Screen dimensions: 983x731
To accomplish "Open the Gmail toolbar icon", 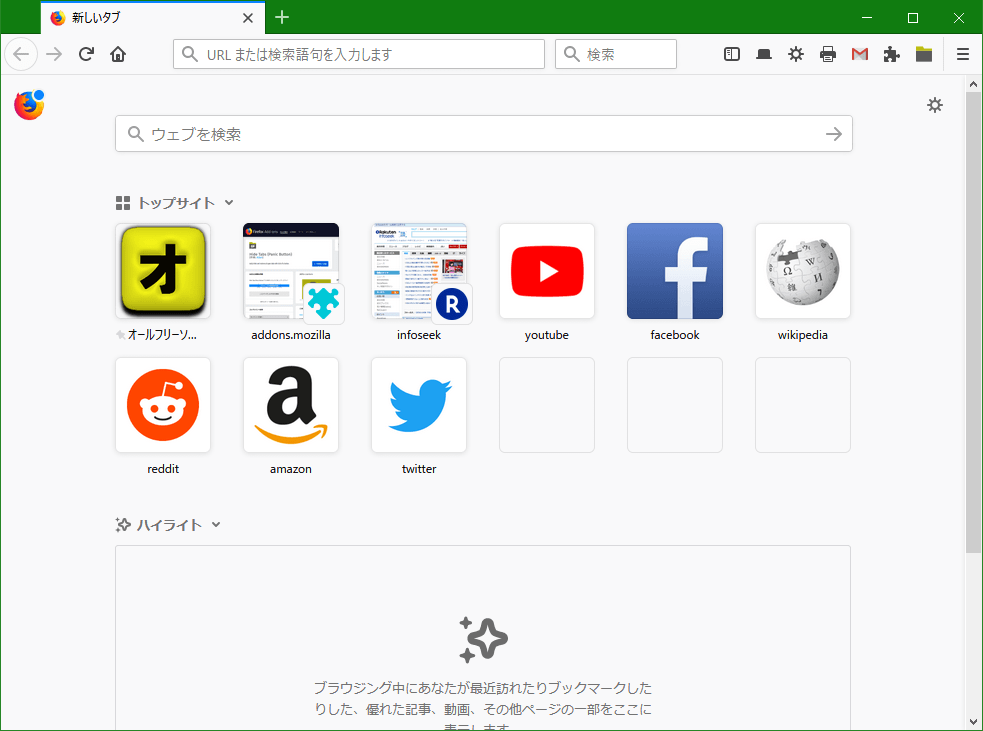I will pyautogui.click(x=859, y=55).
